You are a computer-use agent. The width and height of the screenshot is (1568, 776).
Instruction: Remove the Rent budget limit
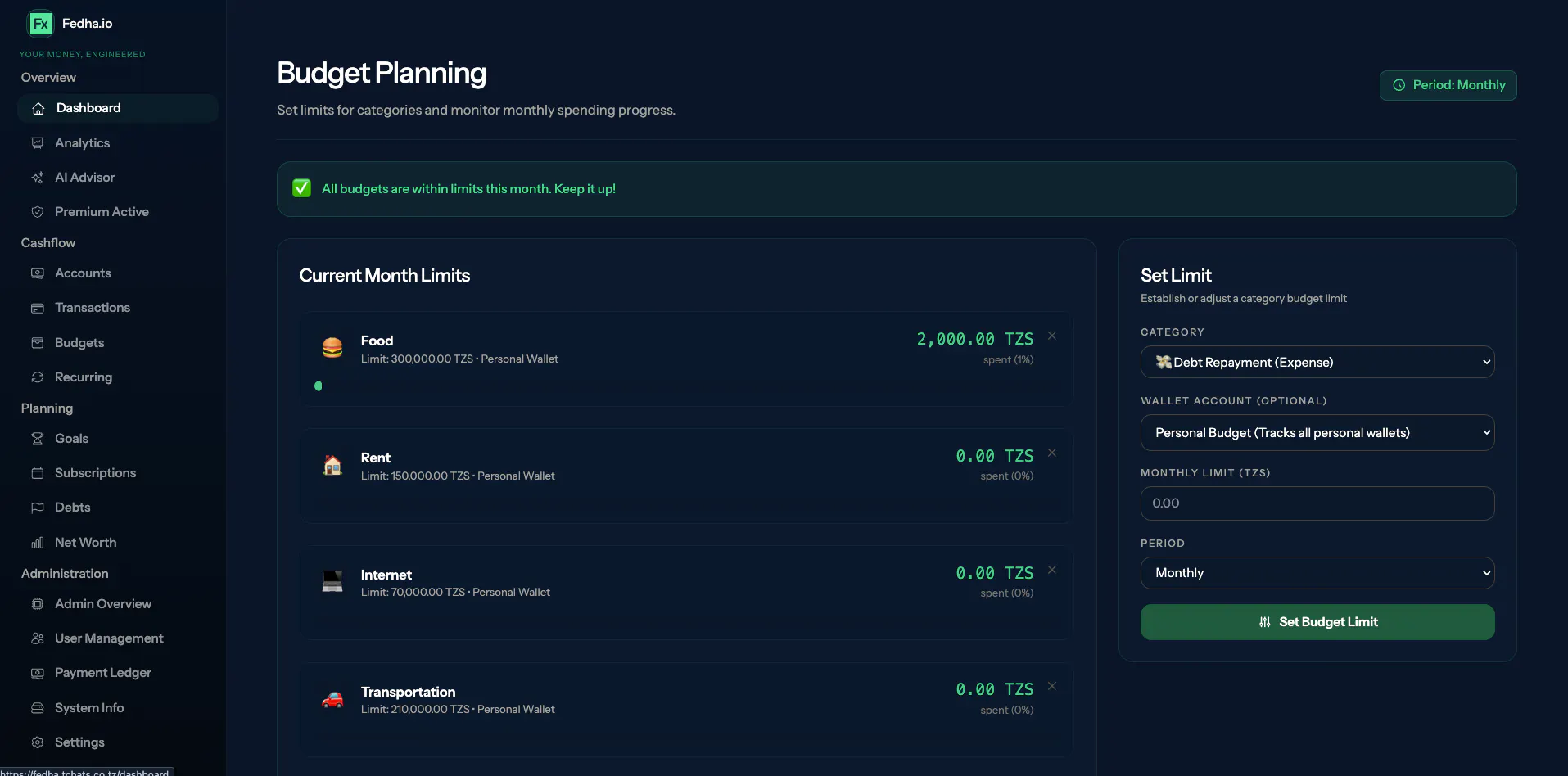coord(1052,453)
